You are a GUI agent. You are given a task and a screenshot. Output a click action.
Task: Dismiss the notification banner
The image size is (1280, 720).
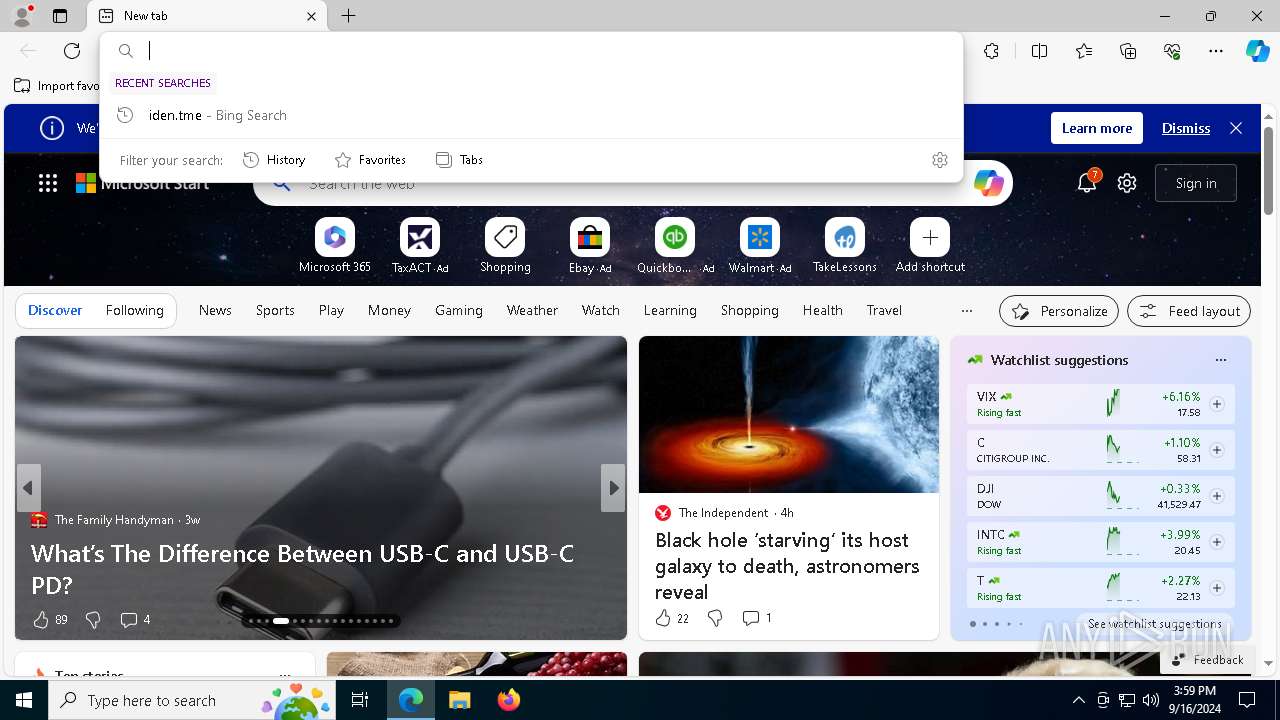1186,128
